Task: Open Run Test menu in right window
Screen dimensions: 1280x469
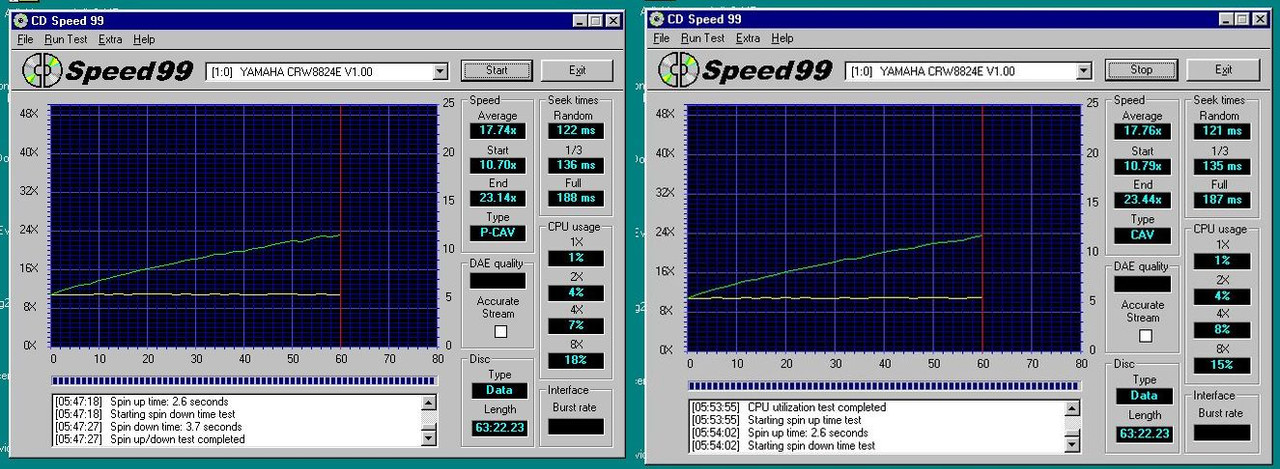Action: click(702, 38)
